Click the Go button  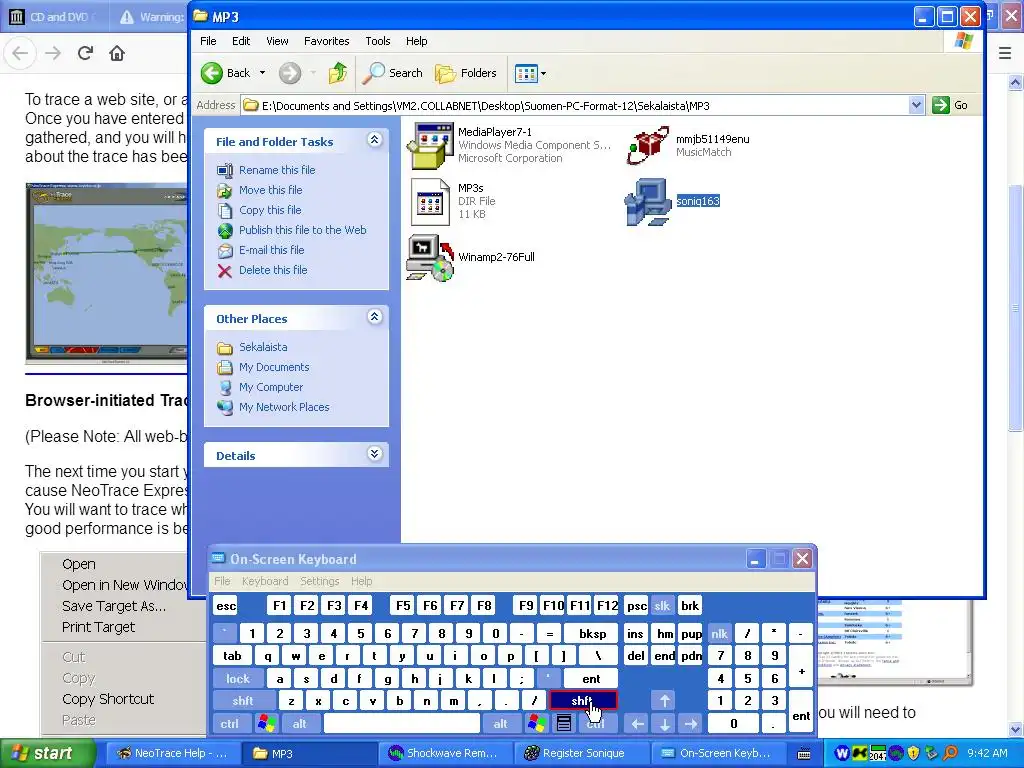(950, 105)
